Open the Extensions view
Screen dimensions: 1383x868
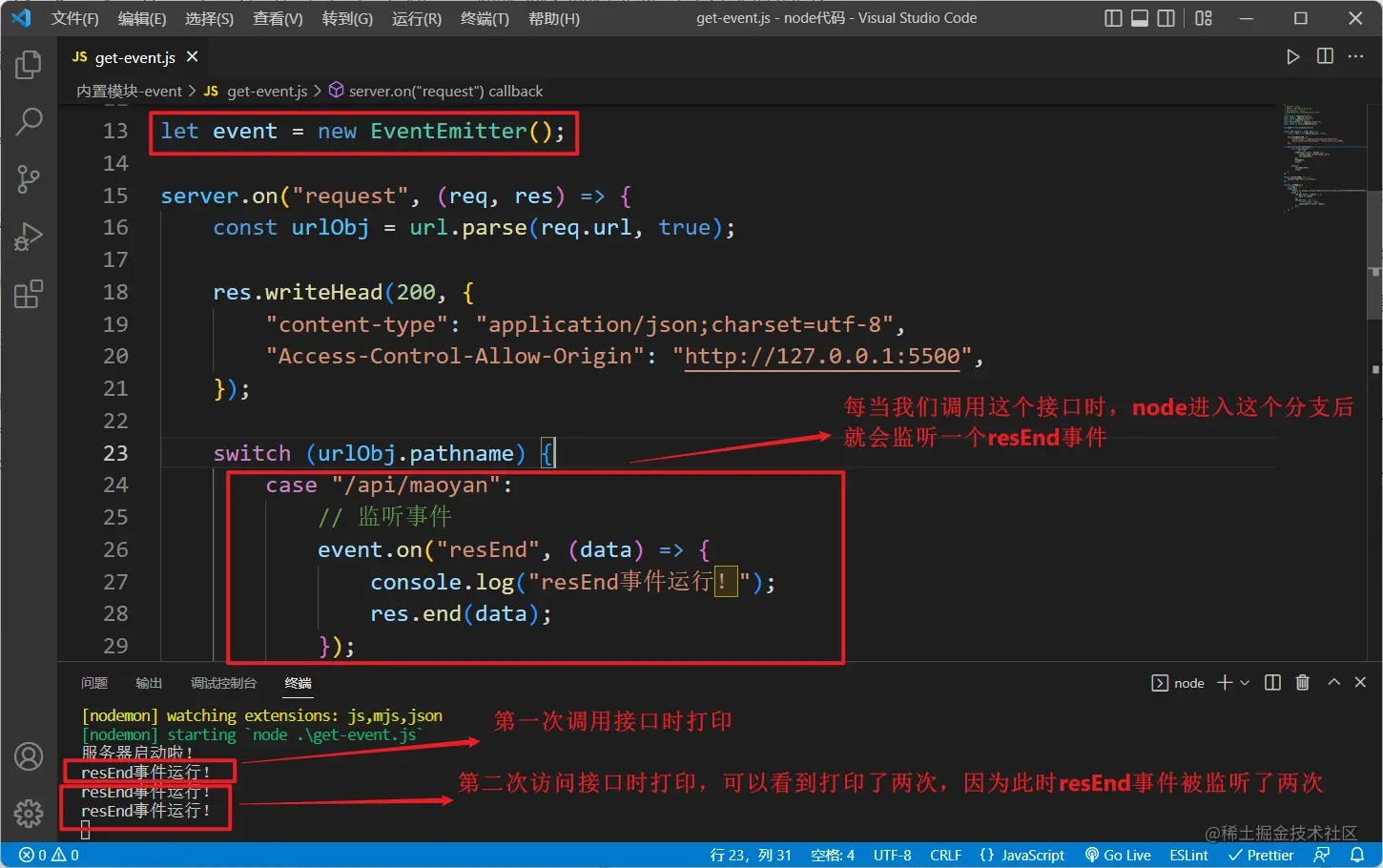tap(28, 294)
